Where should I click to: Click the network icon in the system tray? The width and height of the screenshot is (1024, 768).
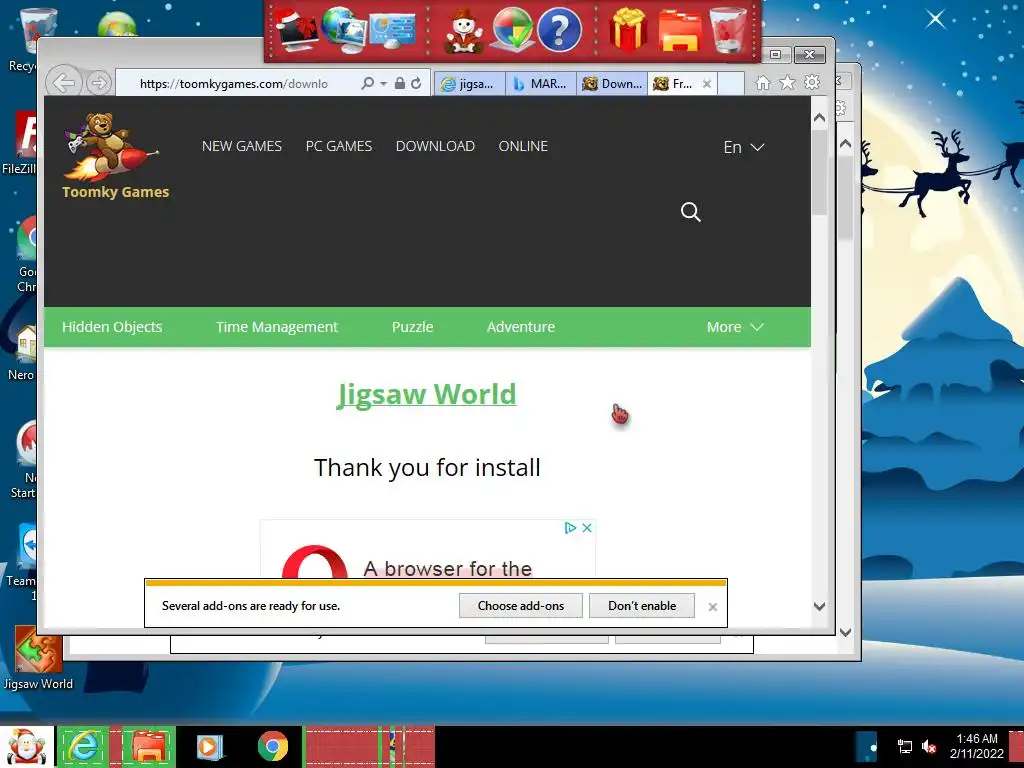pos(904,746)
